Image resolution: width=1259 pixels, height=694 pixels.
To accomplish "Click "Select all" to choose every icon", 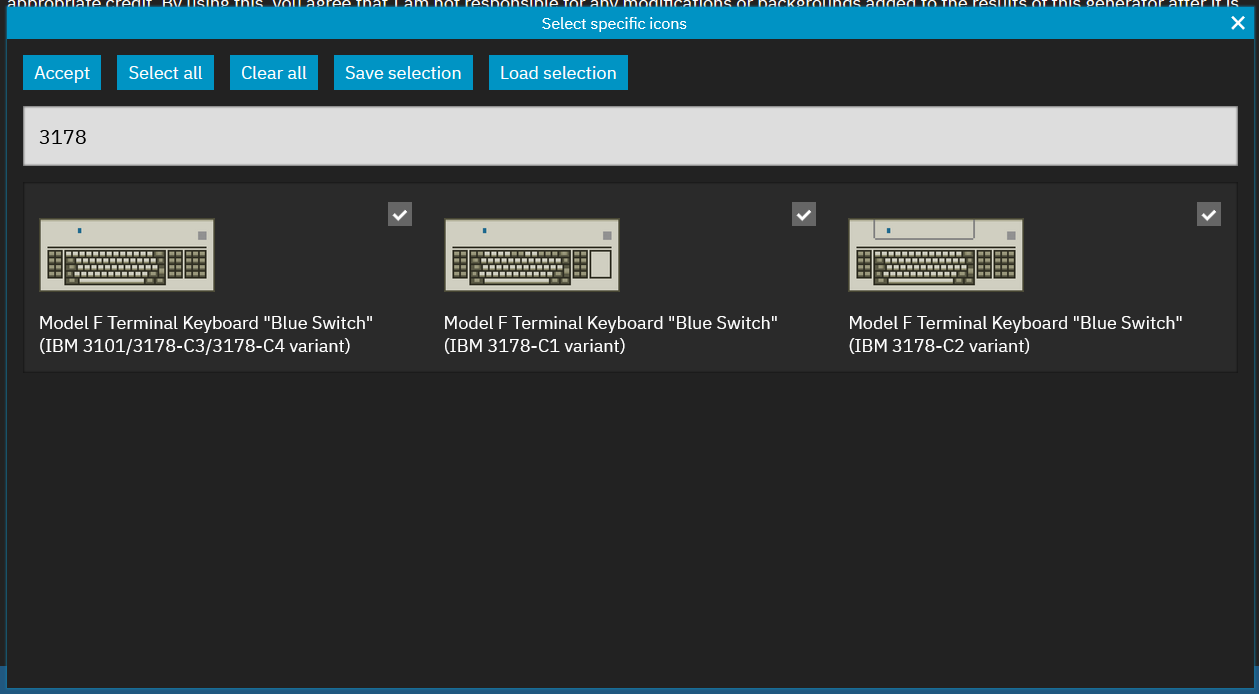I will (165, 72).
